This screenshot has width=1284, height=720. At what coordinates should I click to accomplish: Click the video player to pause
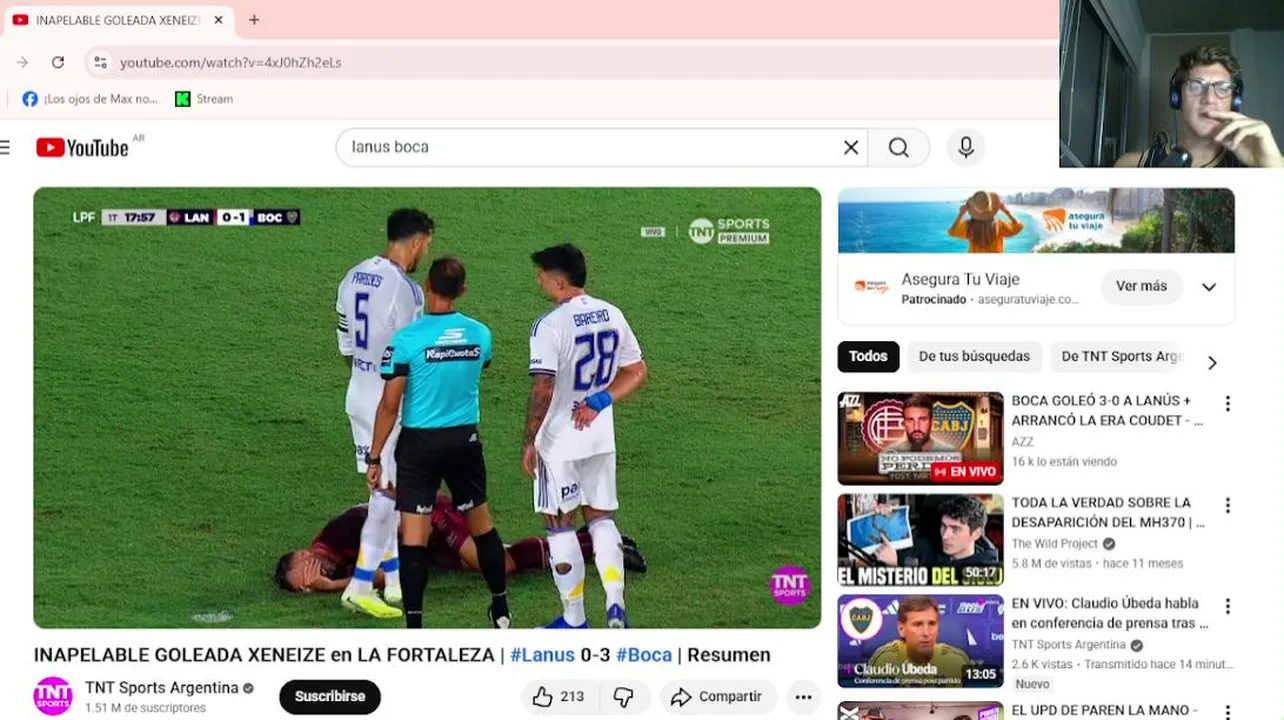click(x=427, y=407)
